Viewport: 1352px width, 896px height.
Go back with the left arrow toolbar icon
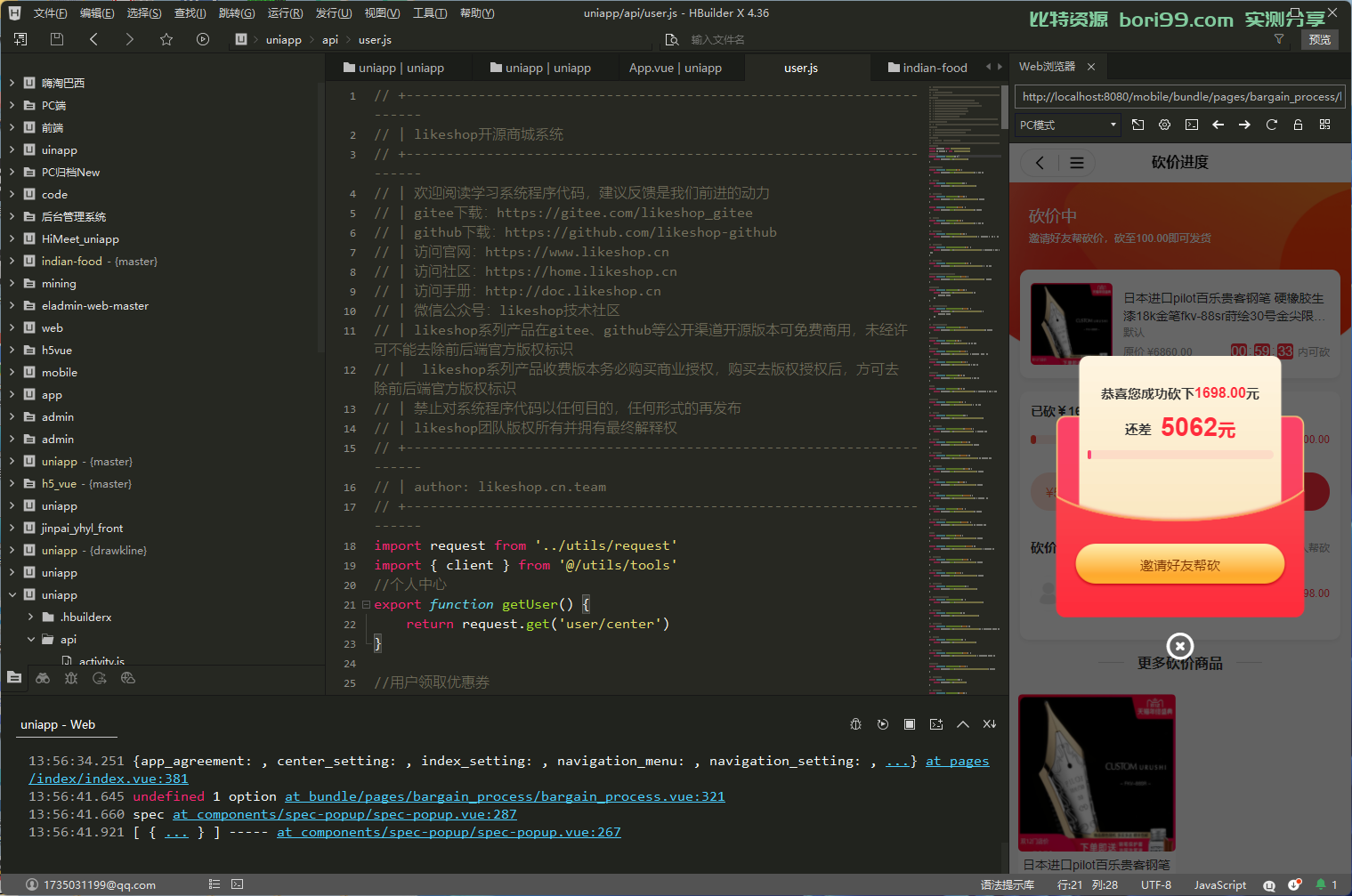click(x=93, y=39)
